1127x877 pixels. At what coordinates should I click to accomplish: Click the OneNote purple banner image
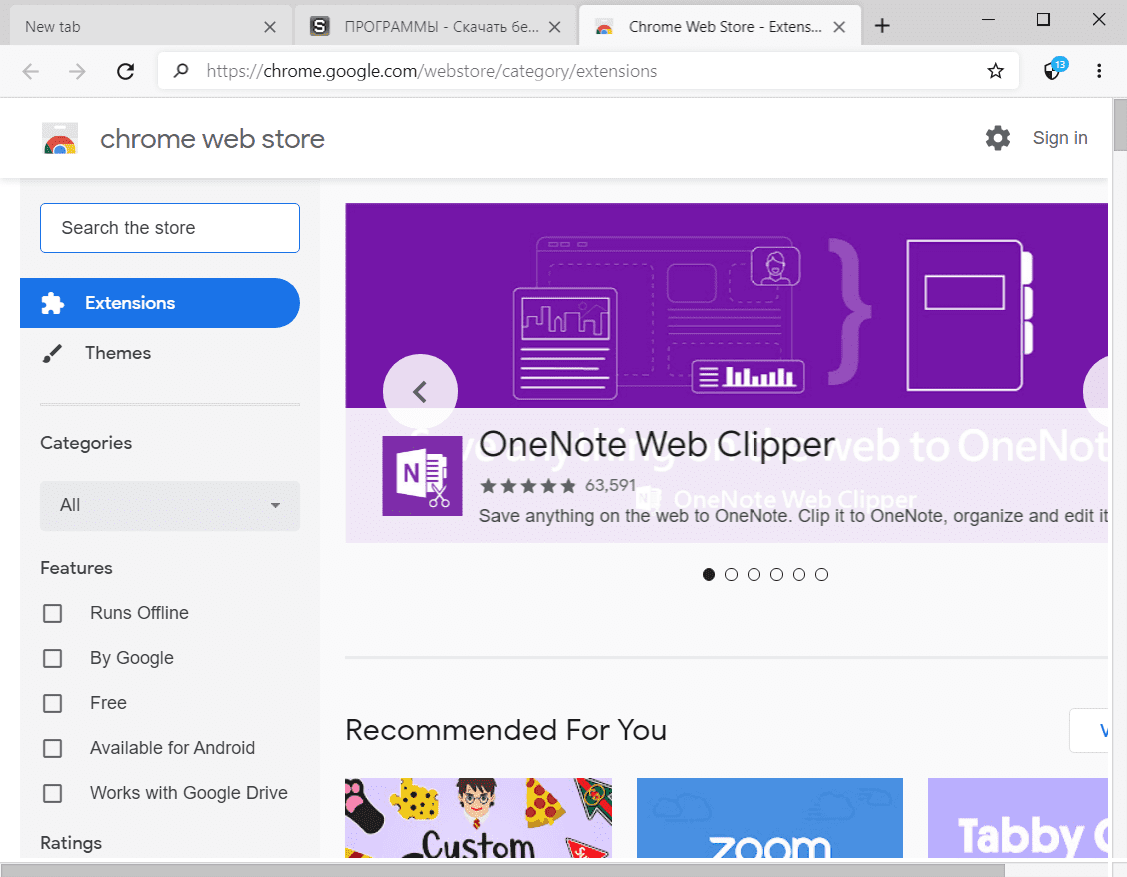pyautogui.click(x=726, y=306)
